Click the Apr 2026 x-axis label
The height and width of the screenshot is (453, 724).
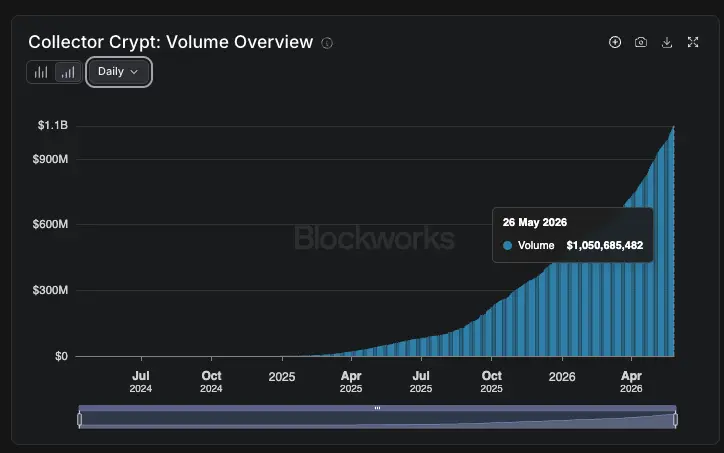[x=631, y=381]
